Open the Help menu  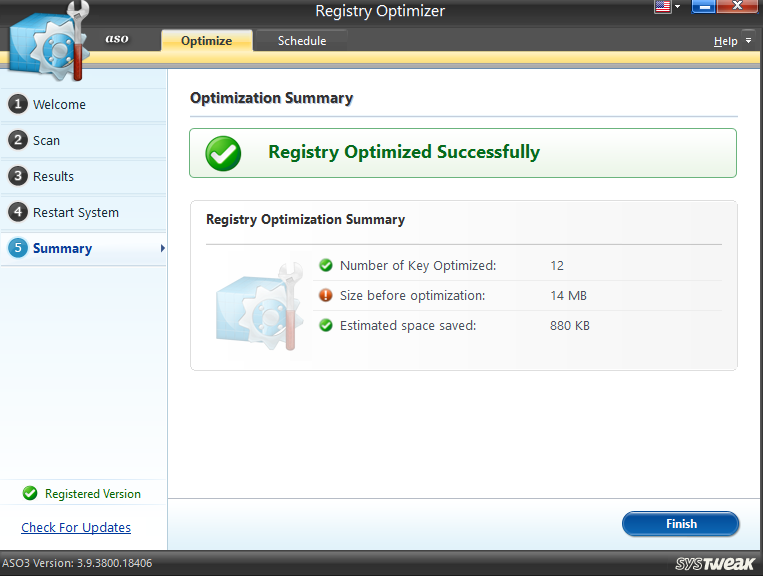click(726, 41)
